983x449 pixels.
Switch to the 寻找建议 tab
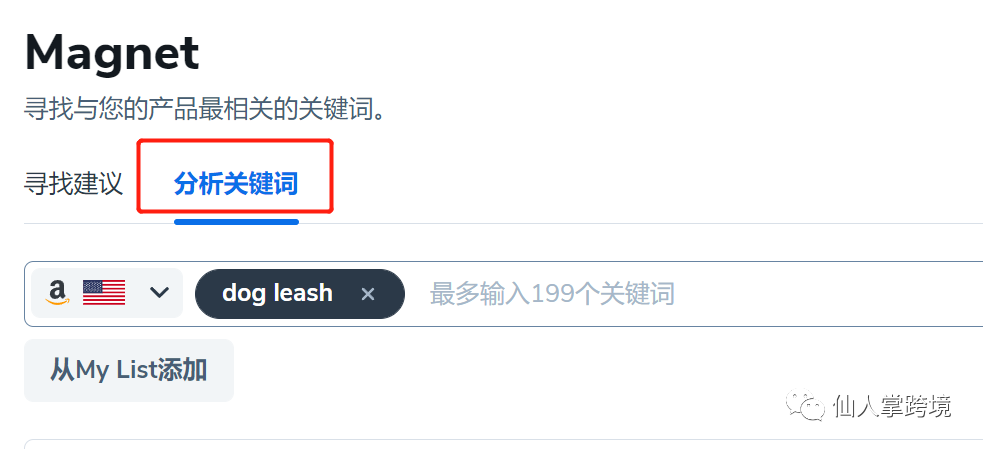tap(73, 184)
